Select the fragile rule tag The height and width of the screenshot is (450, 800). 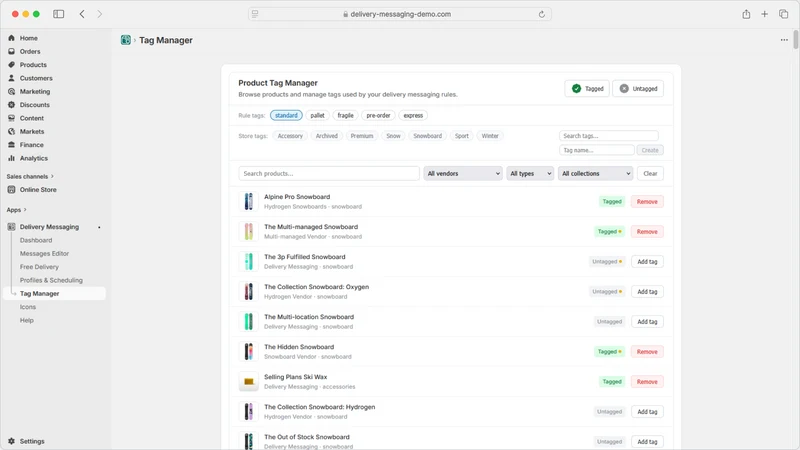coord(345,115)
